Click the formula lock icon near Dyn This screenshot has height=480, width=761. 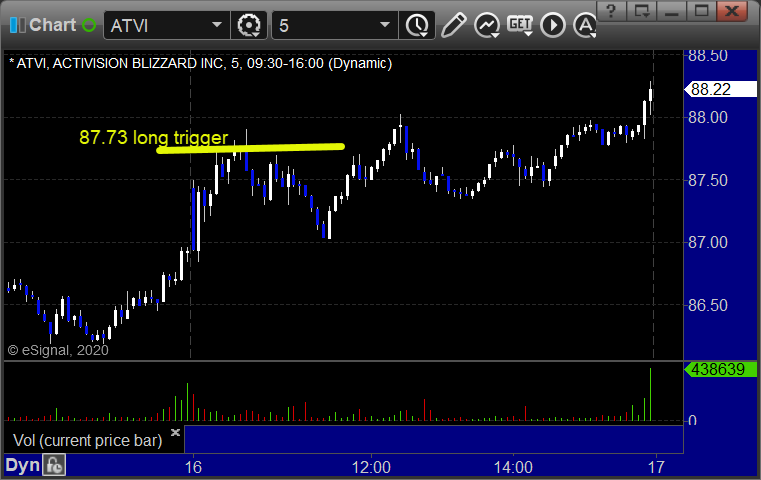coord(54,465)
